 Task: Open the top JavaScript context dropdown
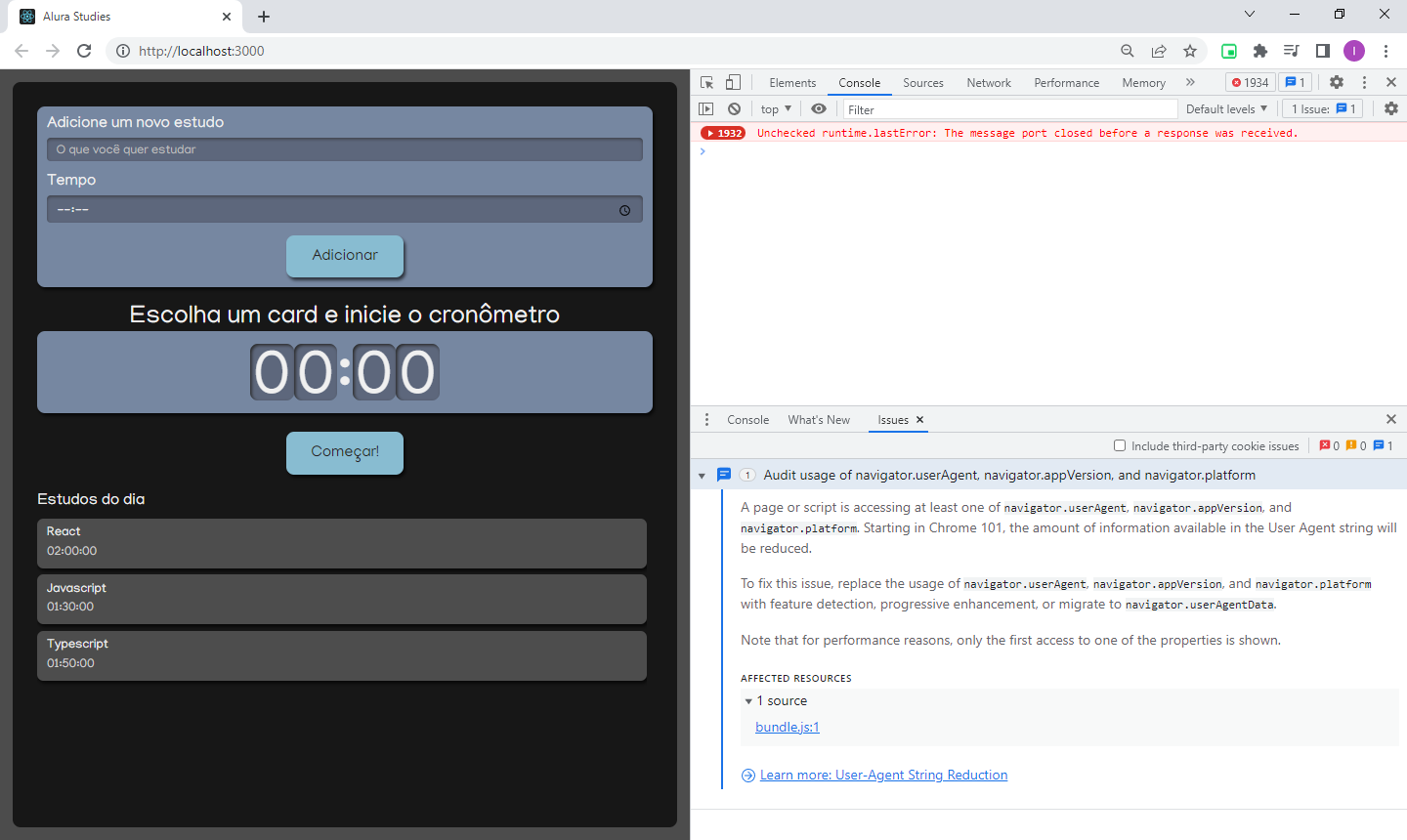coord(776,109)
